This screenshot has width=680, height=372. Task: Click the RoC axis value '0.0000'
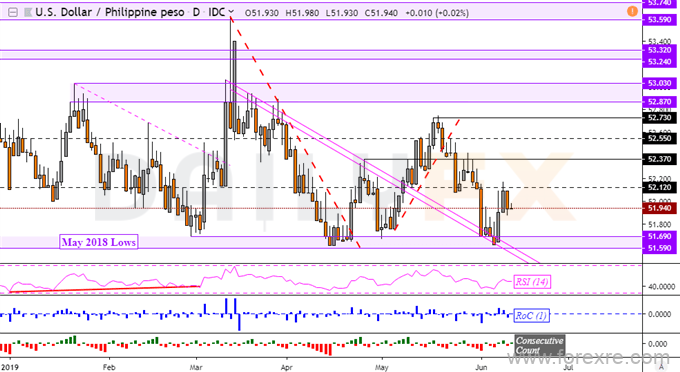coord(661,314)
